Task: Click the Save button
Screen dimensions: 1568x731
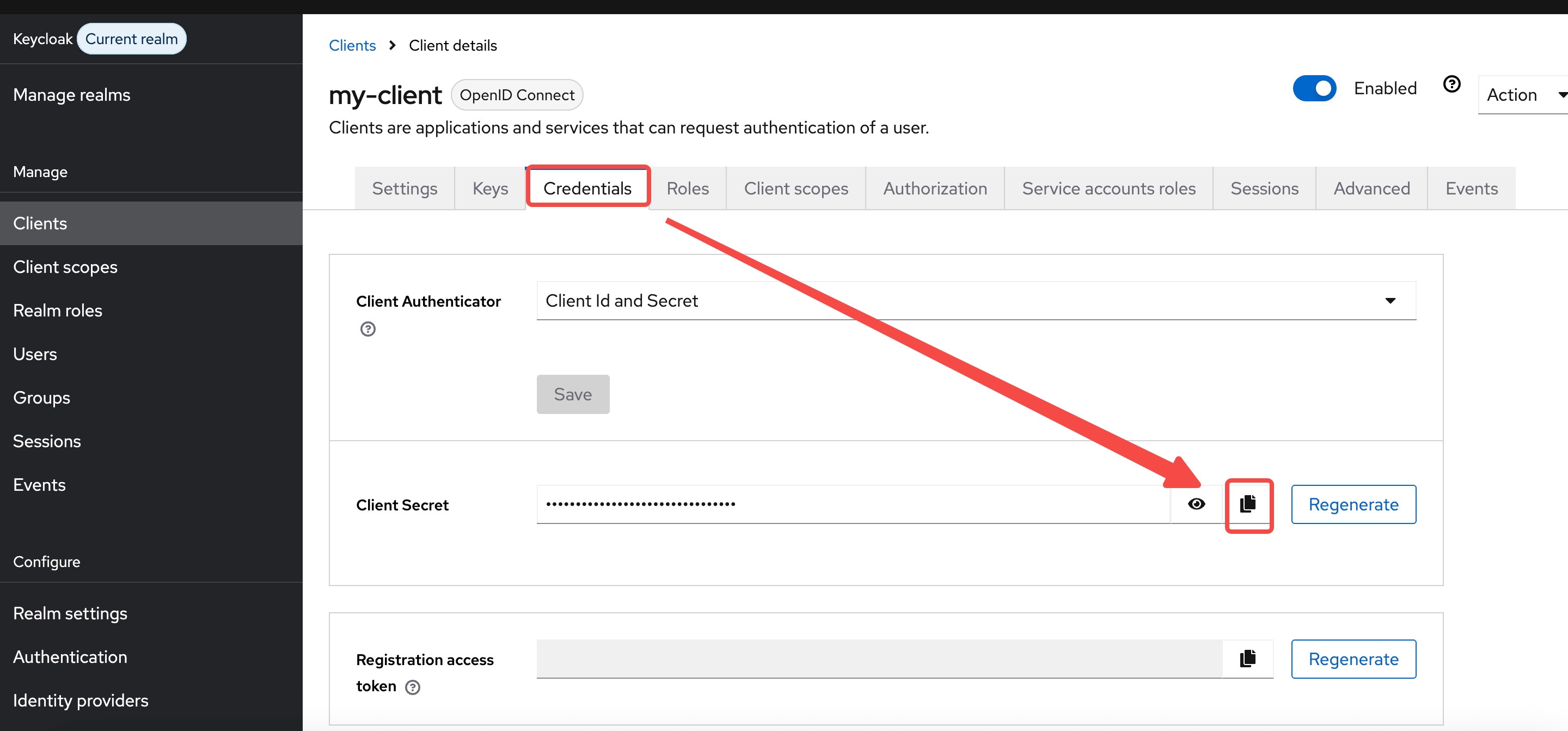Action: (573, 395)
